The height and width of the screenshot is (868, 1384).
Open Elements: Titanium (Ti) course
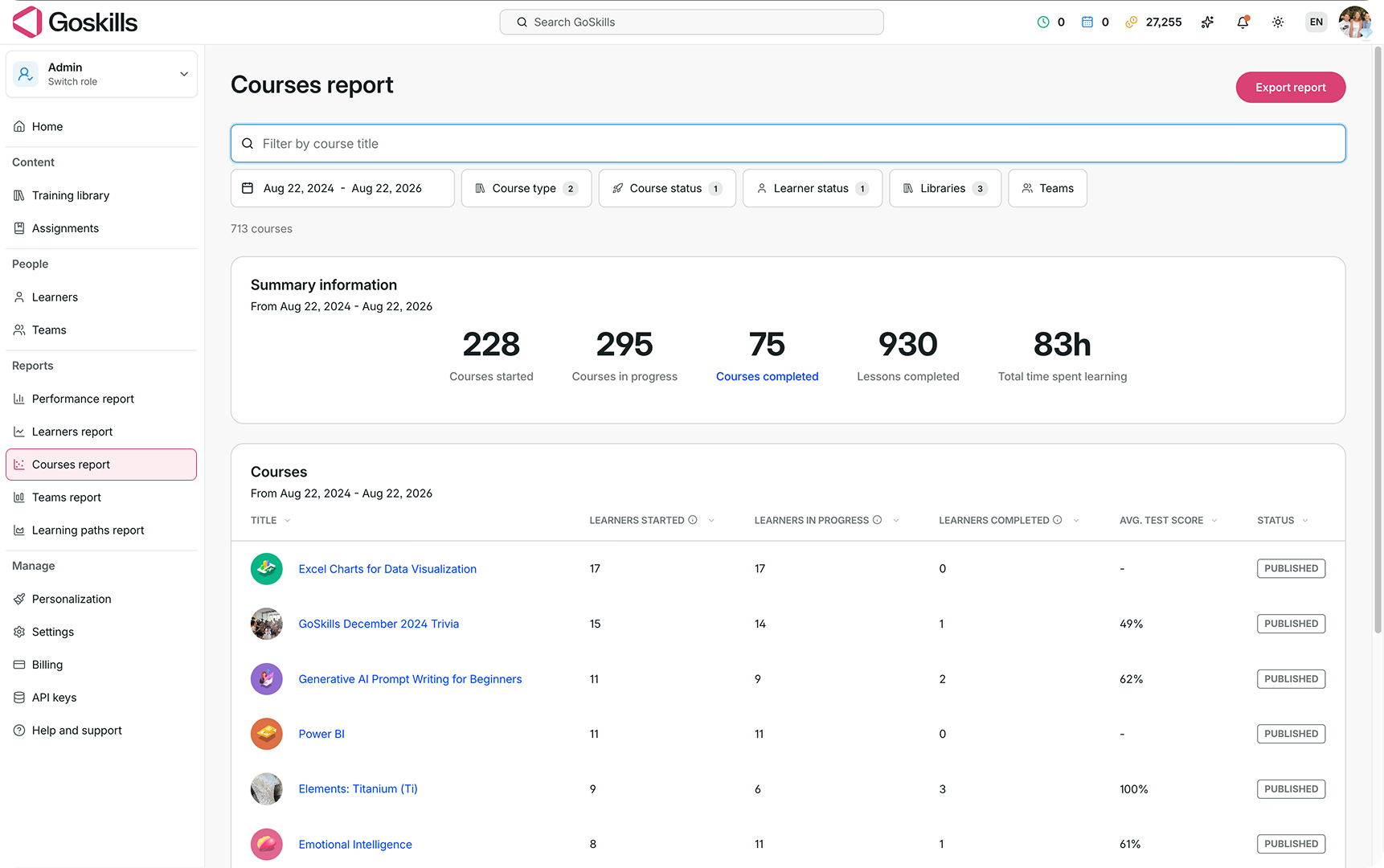(358, 789)
